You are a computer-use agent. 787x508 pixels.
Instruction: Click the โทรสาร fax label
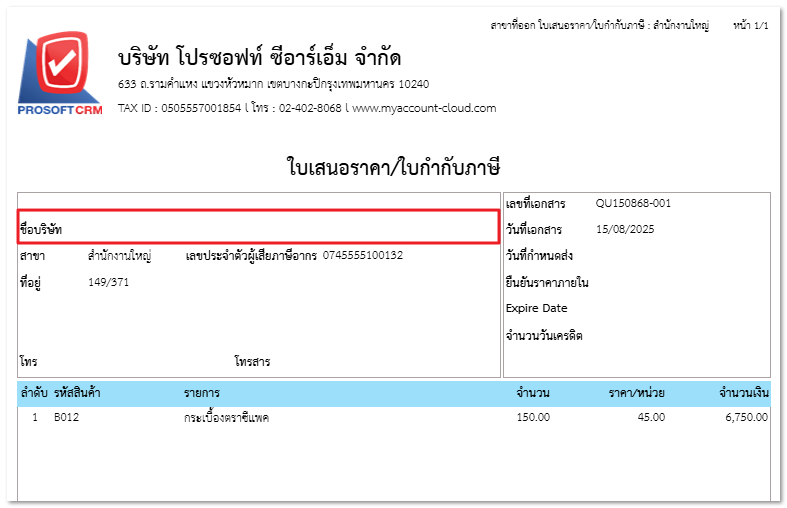click(252, 362)
